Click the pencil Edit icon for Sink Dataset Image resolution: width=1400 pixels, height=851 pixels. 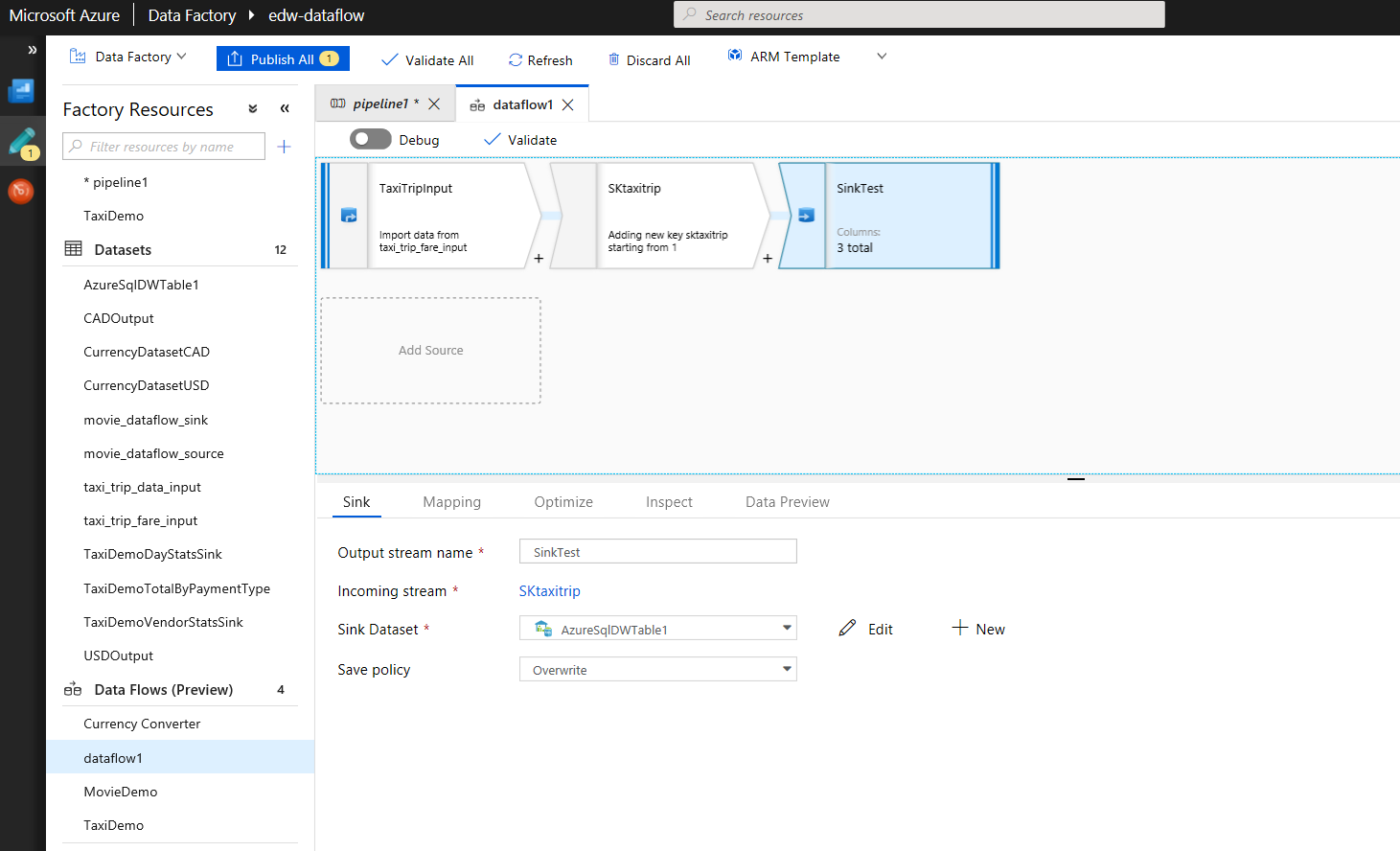[847, 628]
